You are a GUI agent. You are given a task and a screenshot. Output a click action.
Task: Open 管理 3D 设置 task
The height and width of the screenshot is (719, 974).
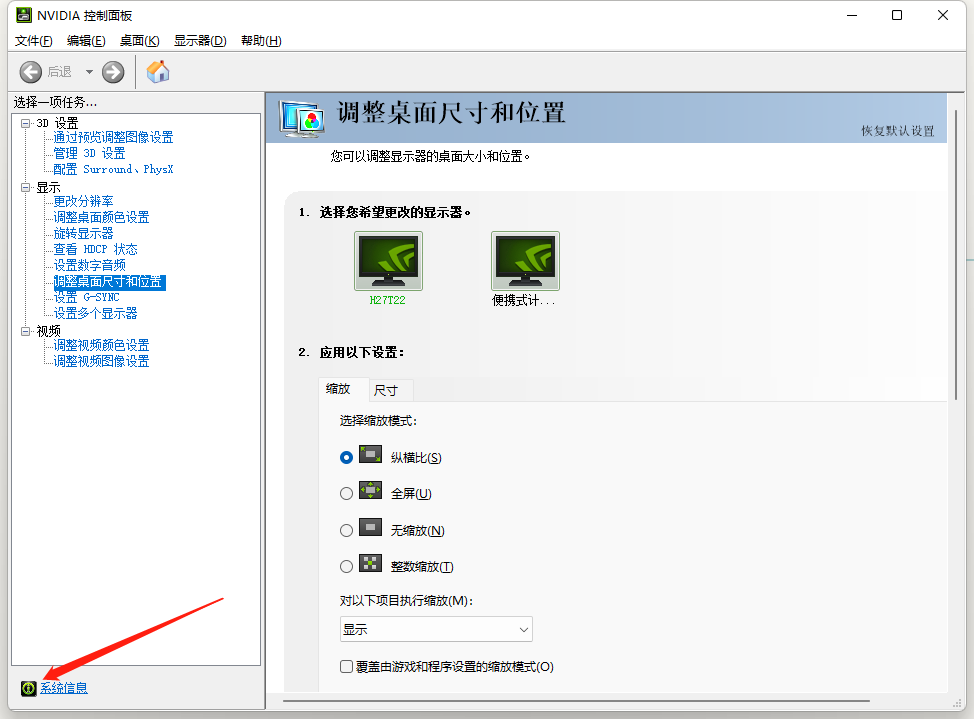coord(89,153)
